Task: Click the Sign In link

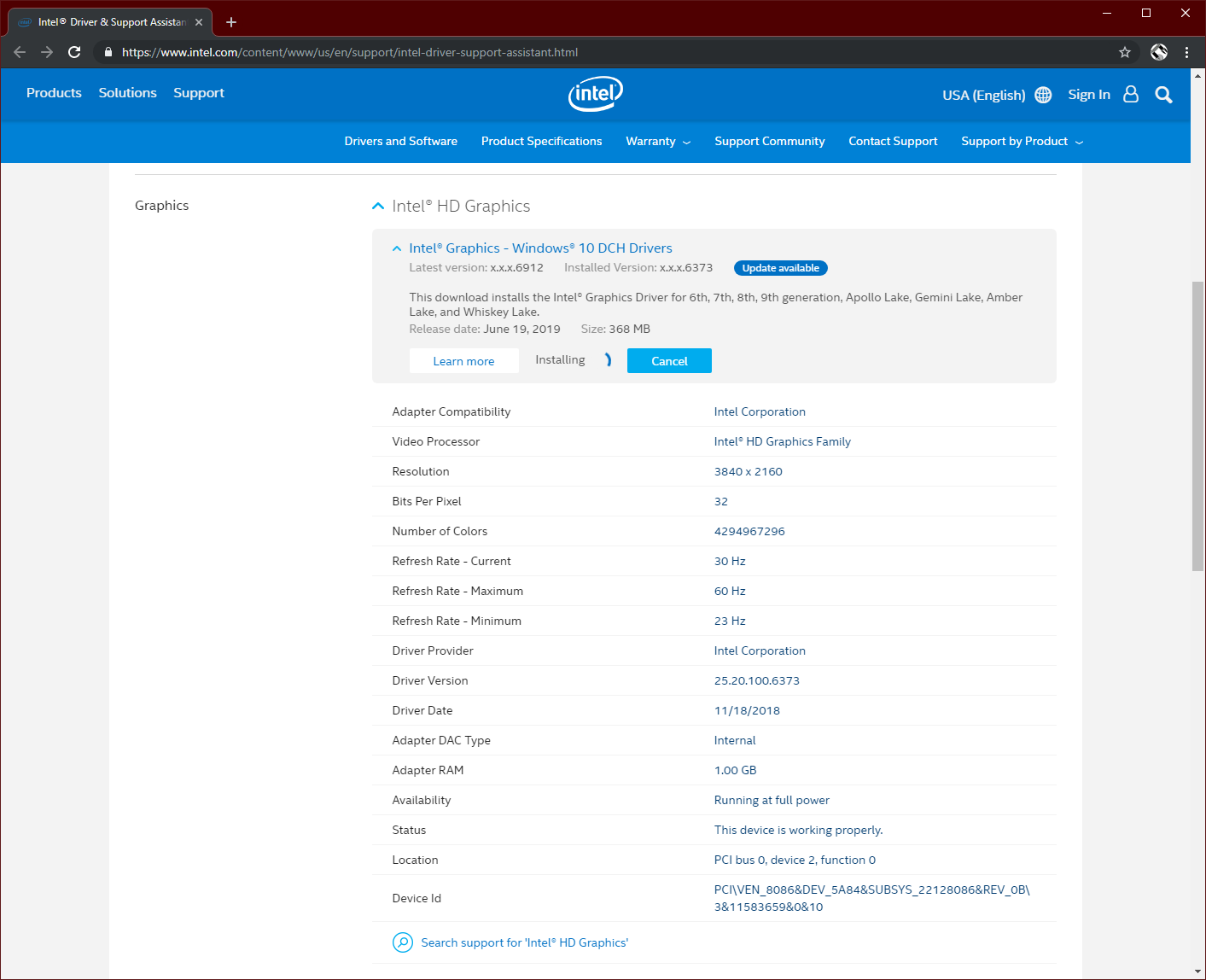Action: [1088, 95]
